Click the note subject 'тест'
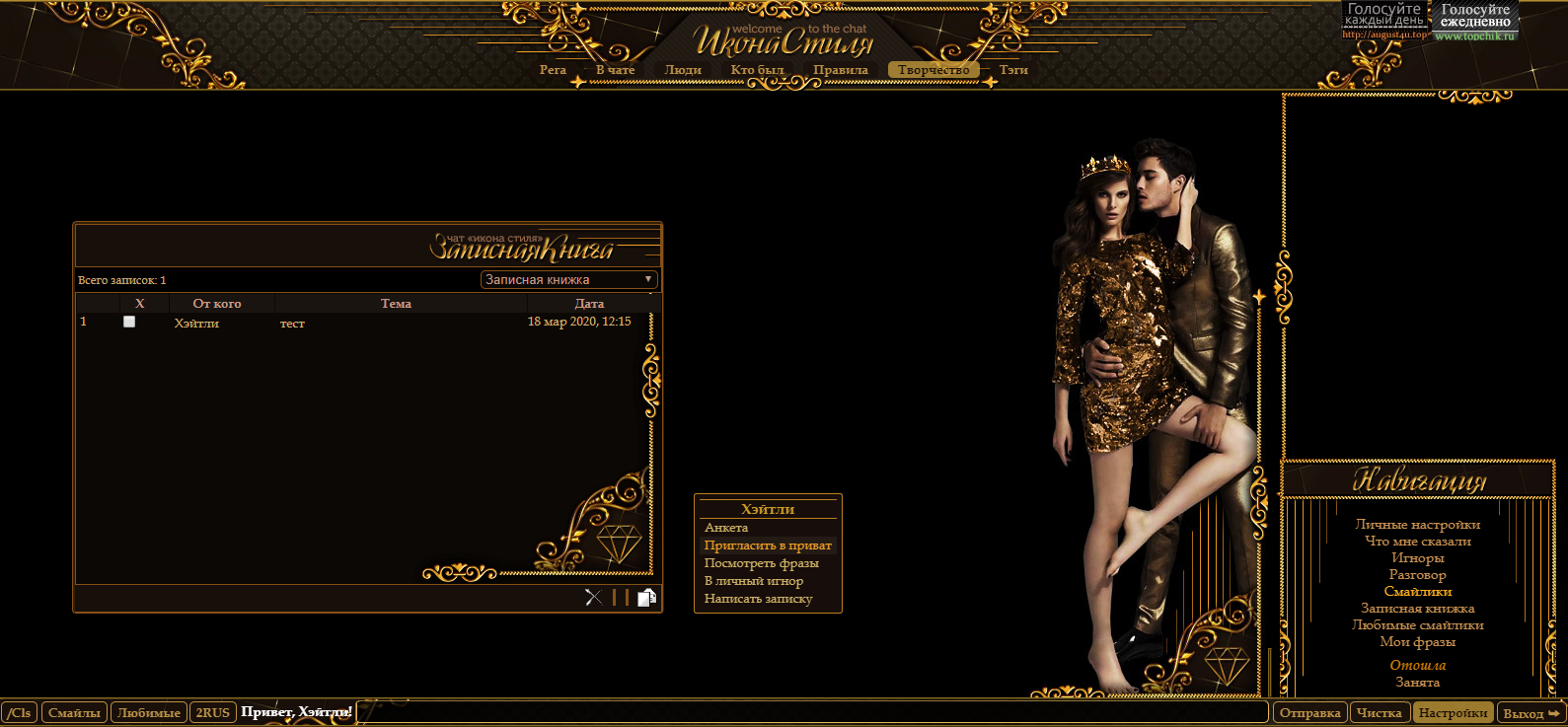 tap(292, 324)
